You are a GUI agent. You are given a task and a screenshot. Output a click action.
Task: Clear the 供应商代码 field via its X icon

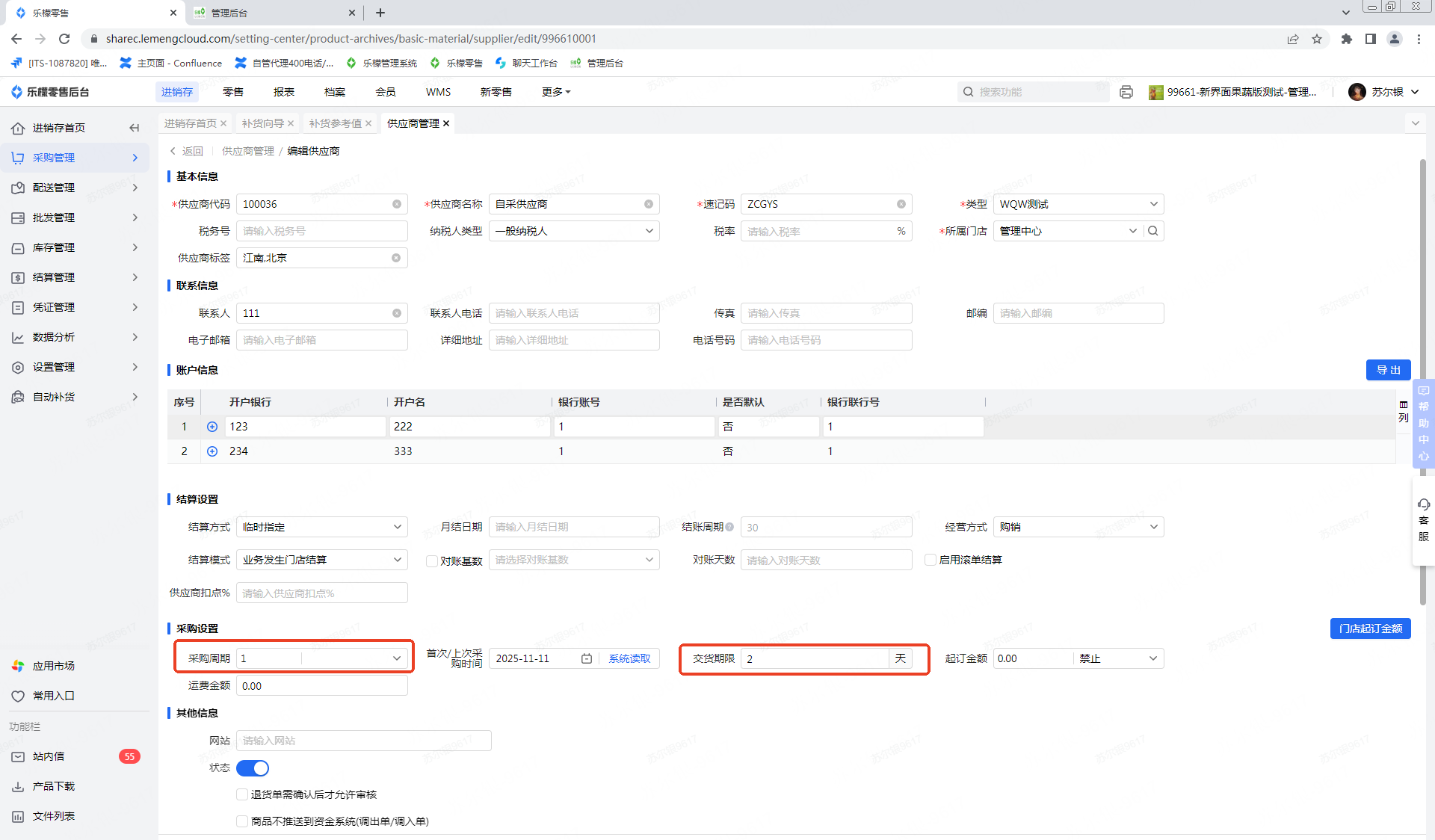pos(397,204)
